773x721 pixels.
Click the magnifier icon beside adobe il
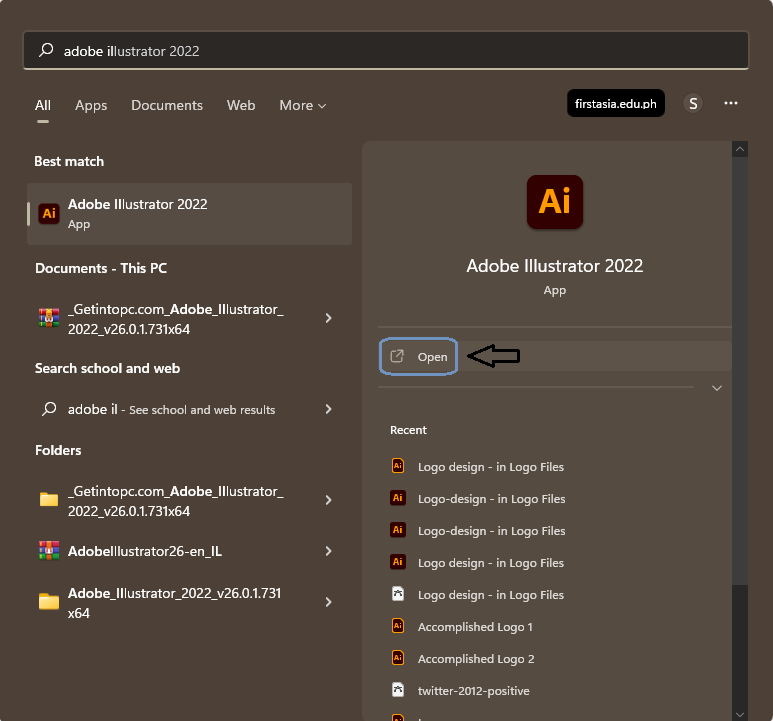coord(49,409)
